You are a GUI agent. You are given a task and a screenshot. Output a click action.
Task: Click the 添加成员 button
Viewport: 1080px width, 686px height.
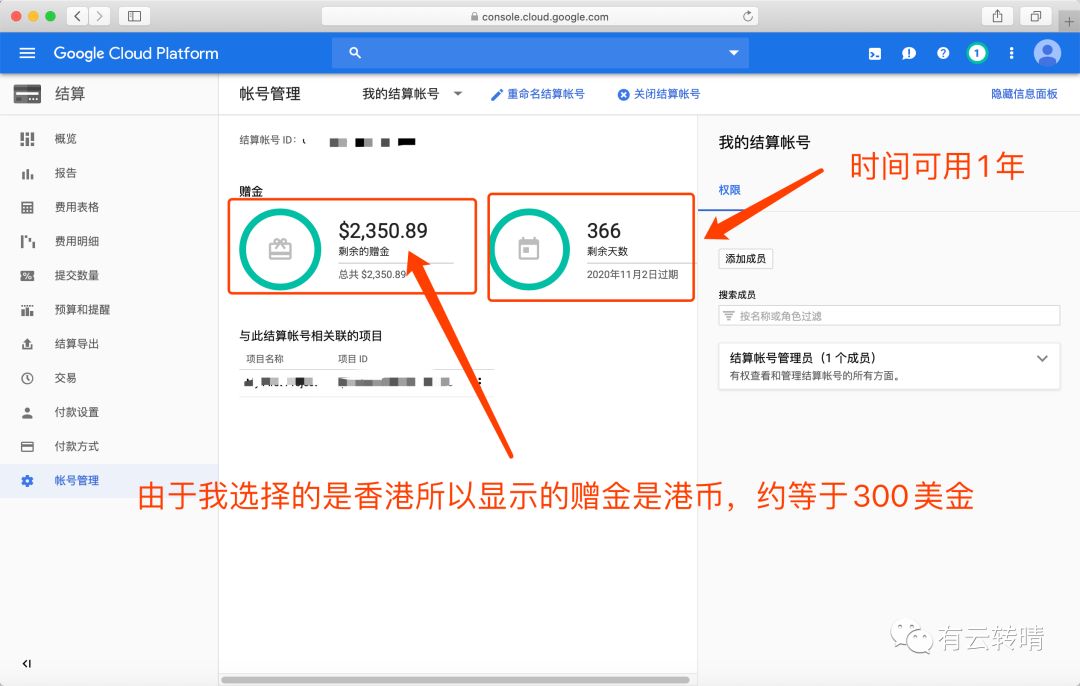[745, 259]
